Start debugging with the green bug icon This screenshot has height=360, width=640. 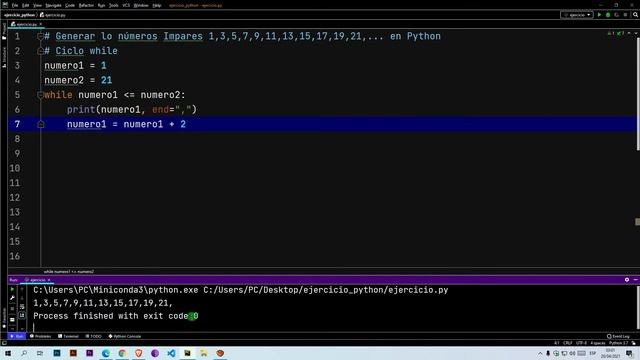point(608,15)
